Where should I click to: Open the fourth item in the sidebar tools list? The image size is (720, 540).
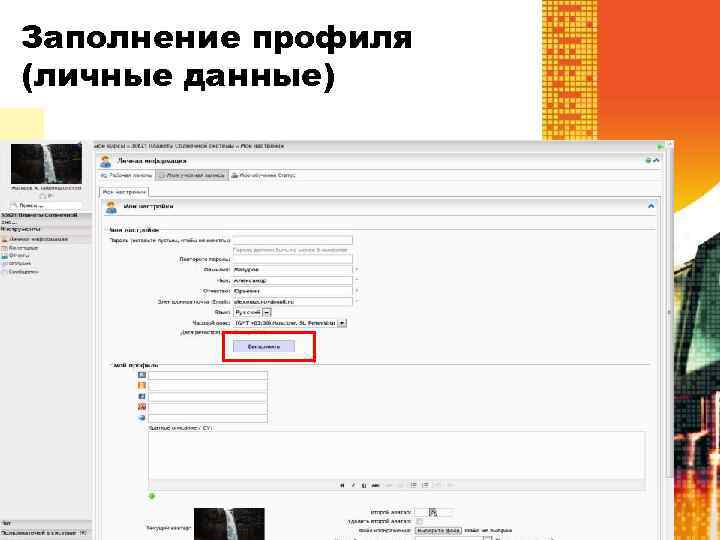[17, 264]
